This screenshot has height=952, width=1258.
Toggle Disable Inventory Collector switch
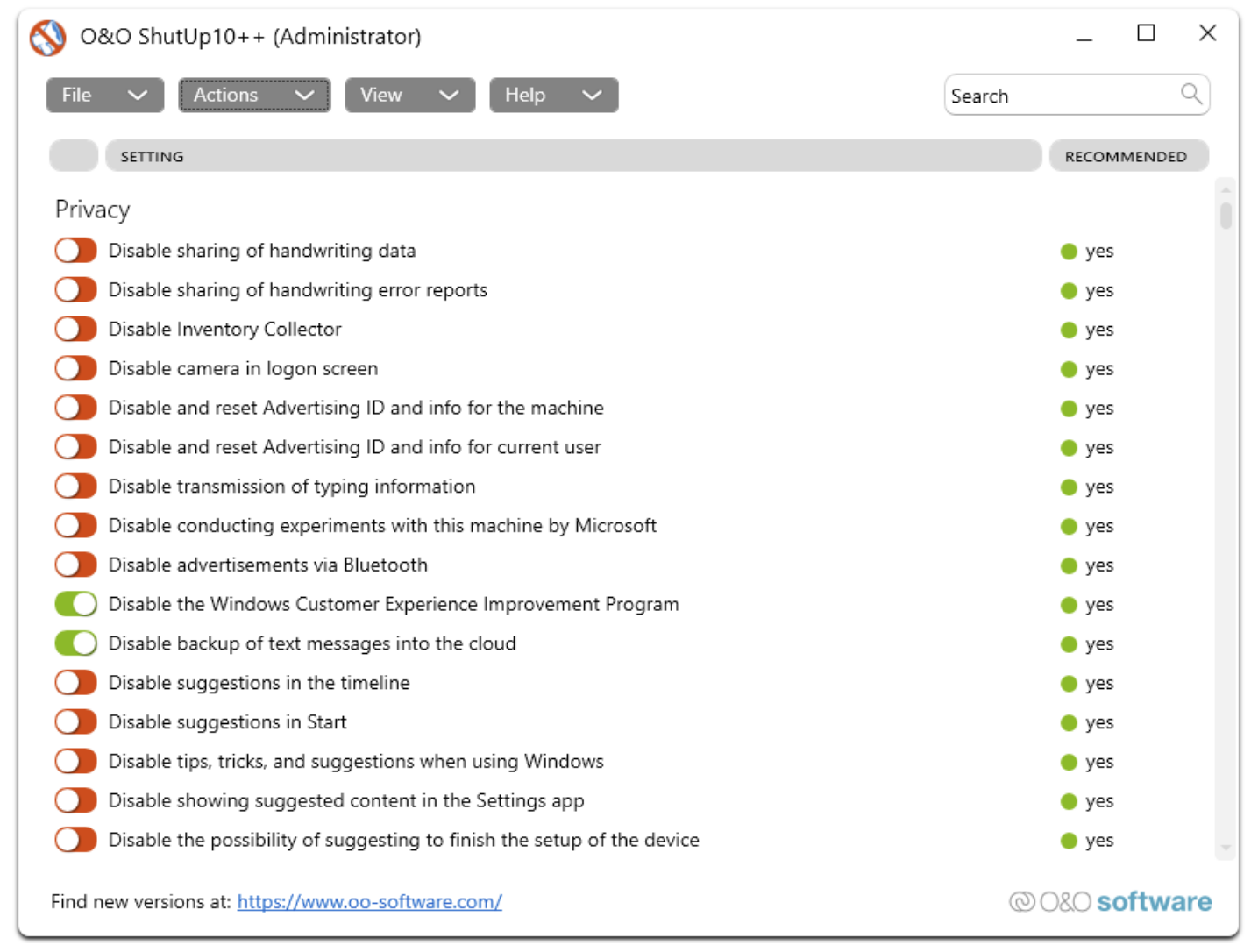click(75, 330)
